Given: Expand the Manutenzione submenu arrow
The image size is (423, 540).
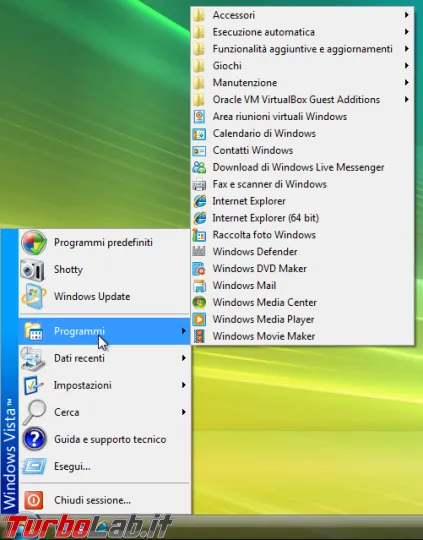Looking at the screenshot, I should coord(407,83).
